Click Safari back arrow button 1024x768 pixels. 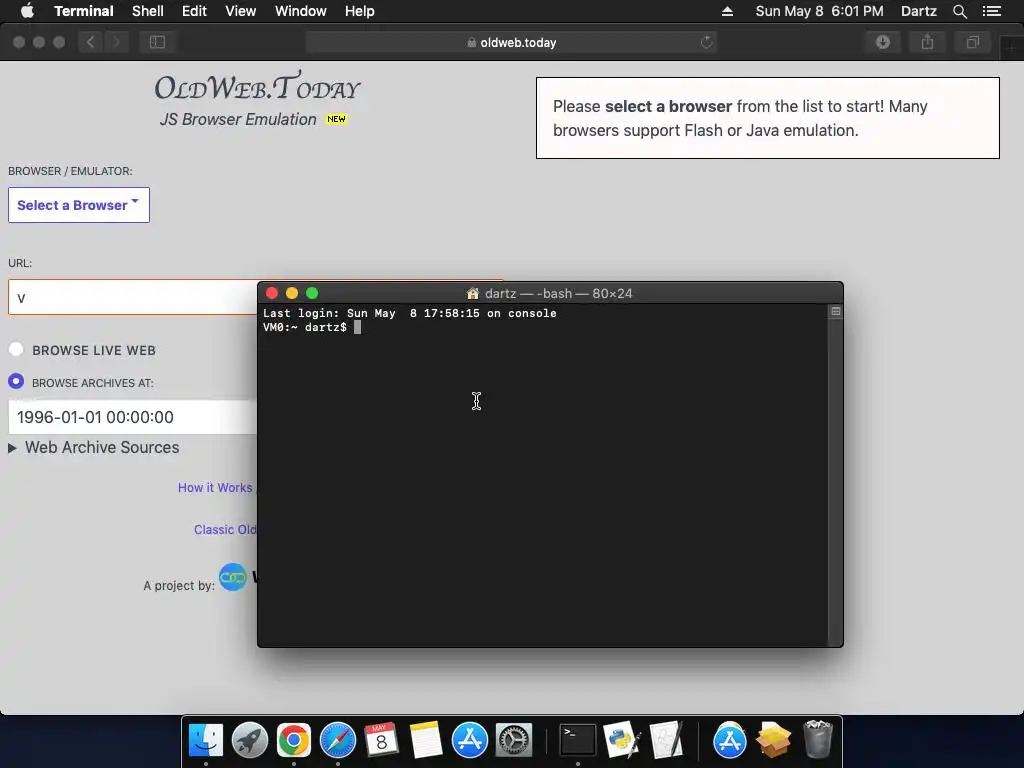click(x=91, y=42)
